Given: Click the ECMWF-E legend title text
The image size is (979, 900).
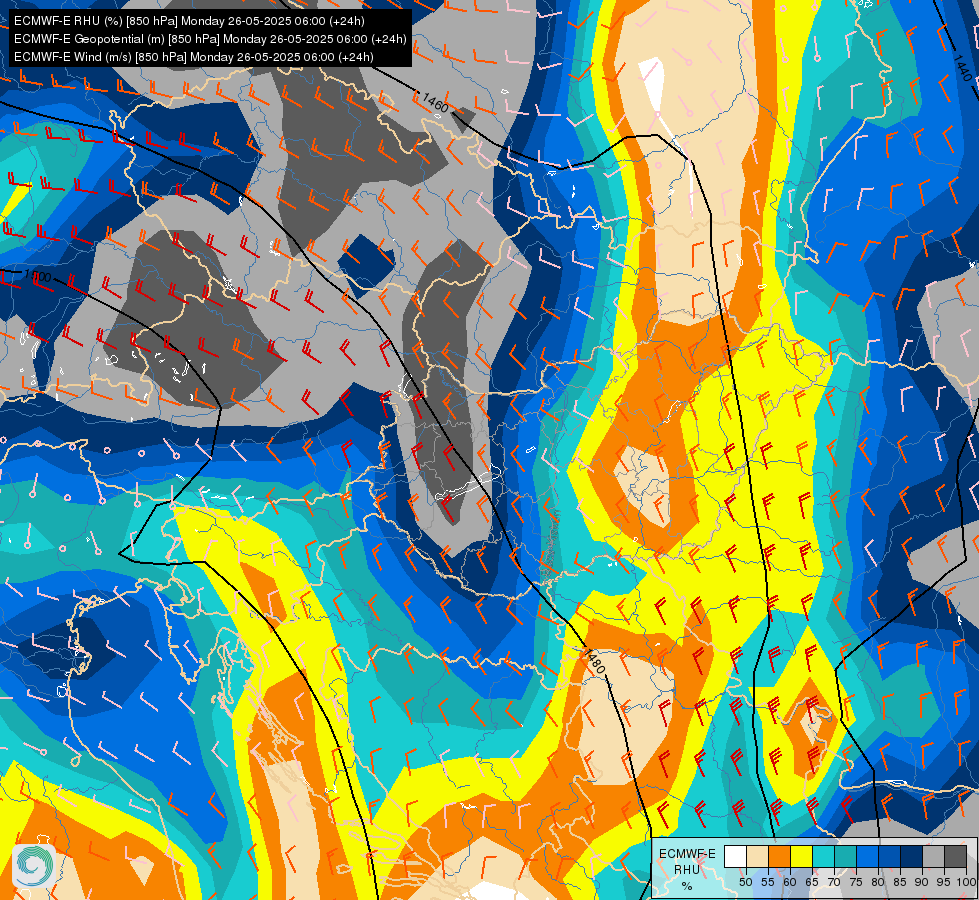Looking at the screenshot, I should (x=687, y=854).
